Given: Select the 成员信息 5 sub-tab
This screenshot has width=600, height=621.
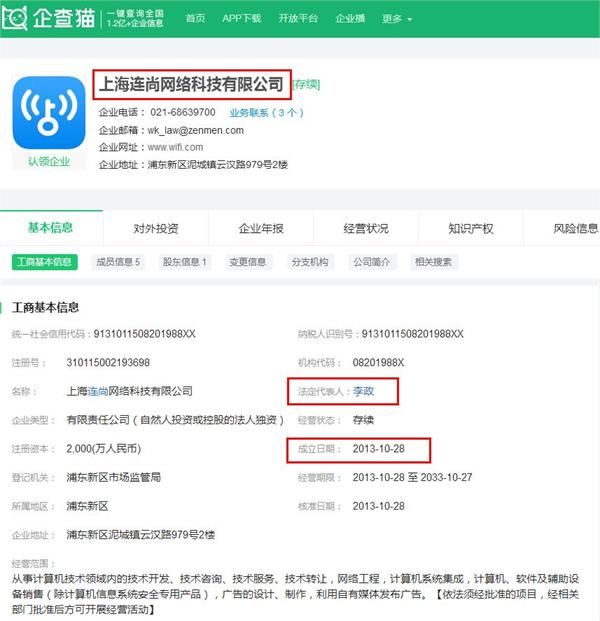Looking at the screenshot, I should tap(118, 262).
